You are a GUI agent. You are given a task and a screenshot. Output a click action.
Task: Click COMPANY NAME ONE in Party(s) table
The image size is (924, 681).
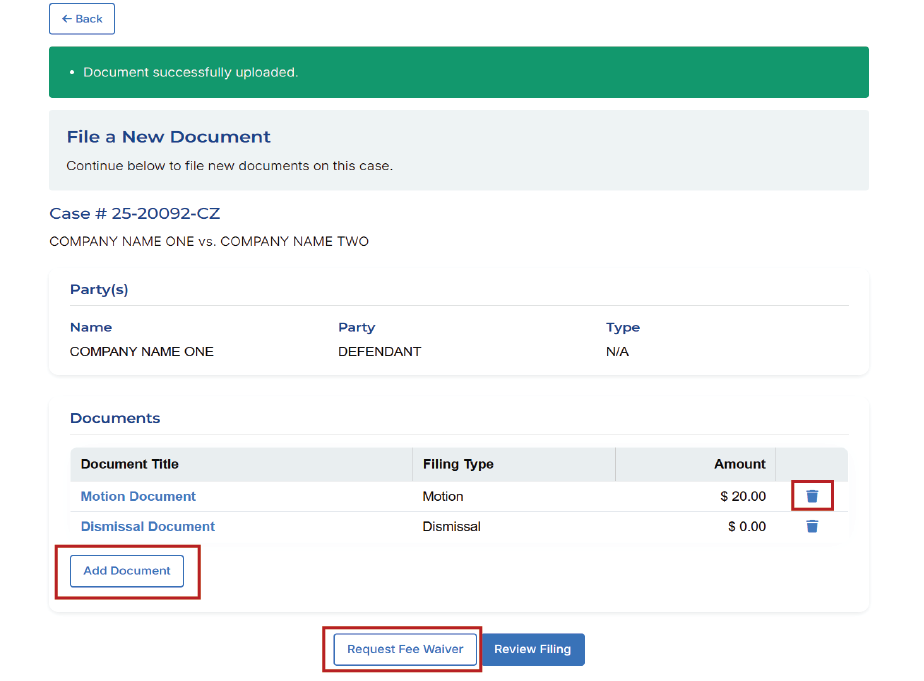click(142, 352)
